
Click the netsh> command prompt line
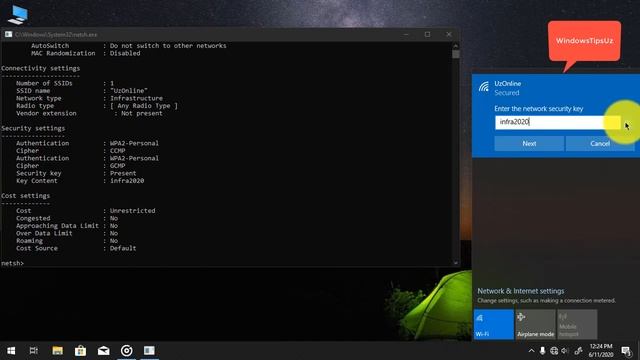tap(12, 263)
